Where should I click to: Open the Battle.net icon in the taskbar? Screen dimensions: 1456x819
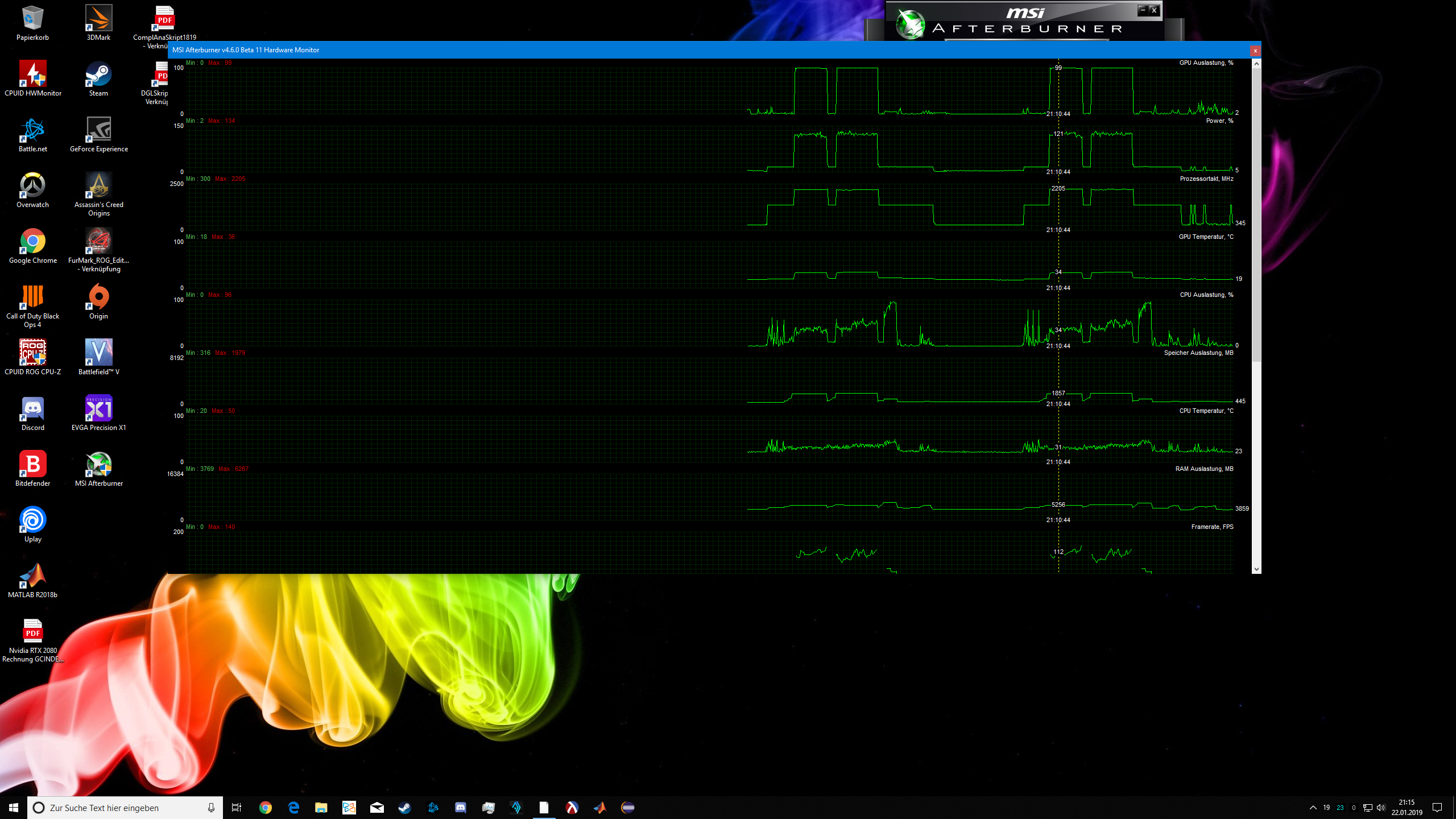click(432, 808)
